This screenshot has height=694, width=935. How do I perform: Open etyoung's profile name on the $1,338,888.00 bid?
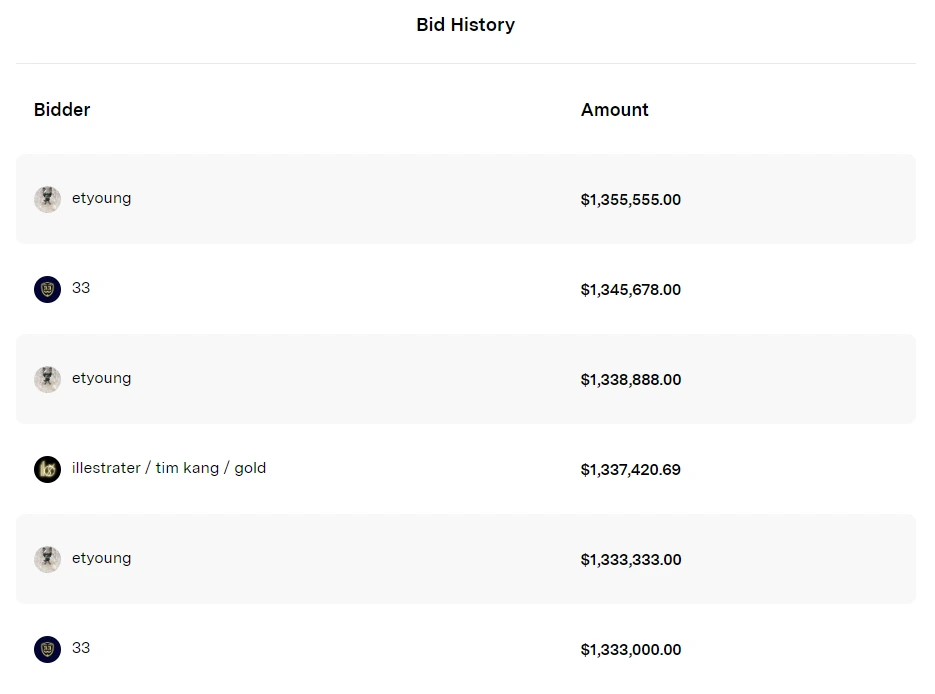click(x=101, y=378)
